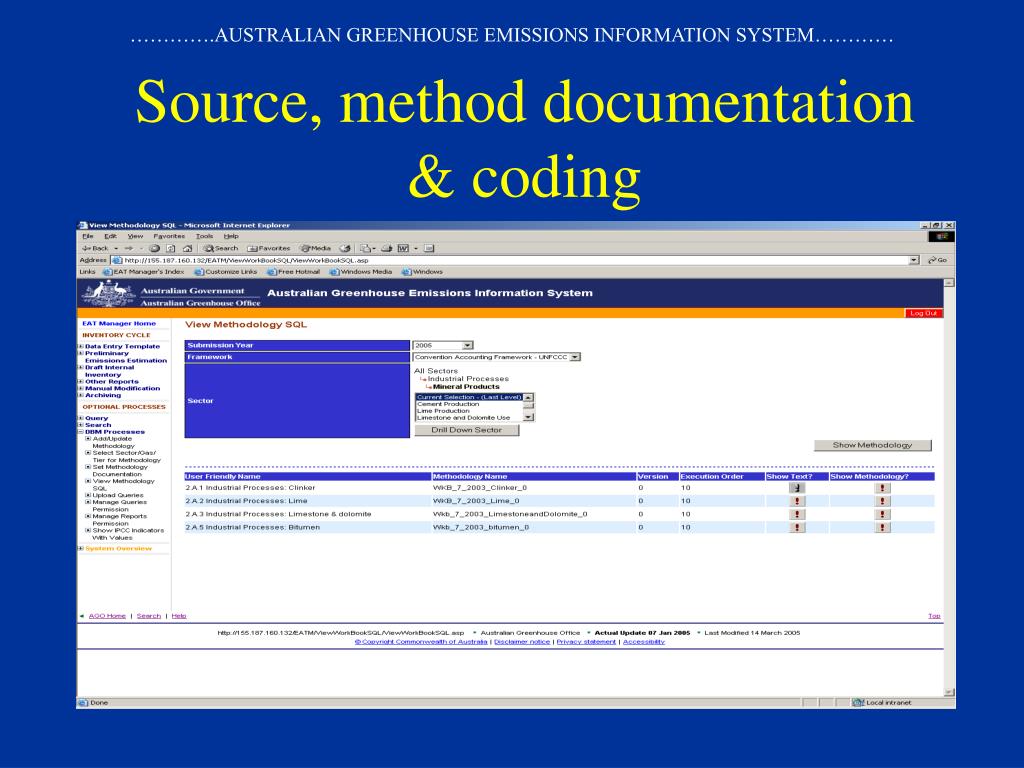Click Show Methodology icon for Lime row
Viewport: 1024px width, 768px height.
pos(882,502)
